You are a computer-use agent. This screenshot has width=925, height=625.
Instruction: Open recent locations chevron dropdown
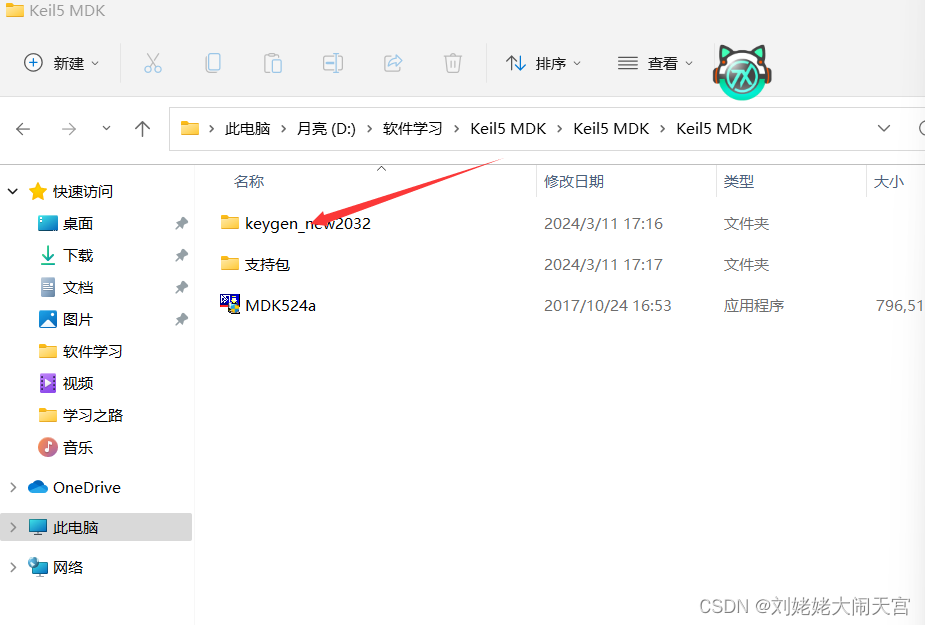(x=106, y=128)
